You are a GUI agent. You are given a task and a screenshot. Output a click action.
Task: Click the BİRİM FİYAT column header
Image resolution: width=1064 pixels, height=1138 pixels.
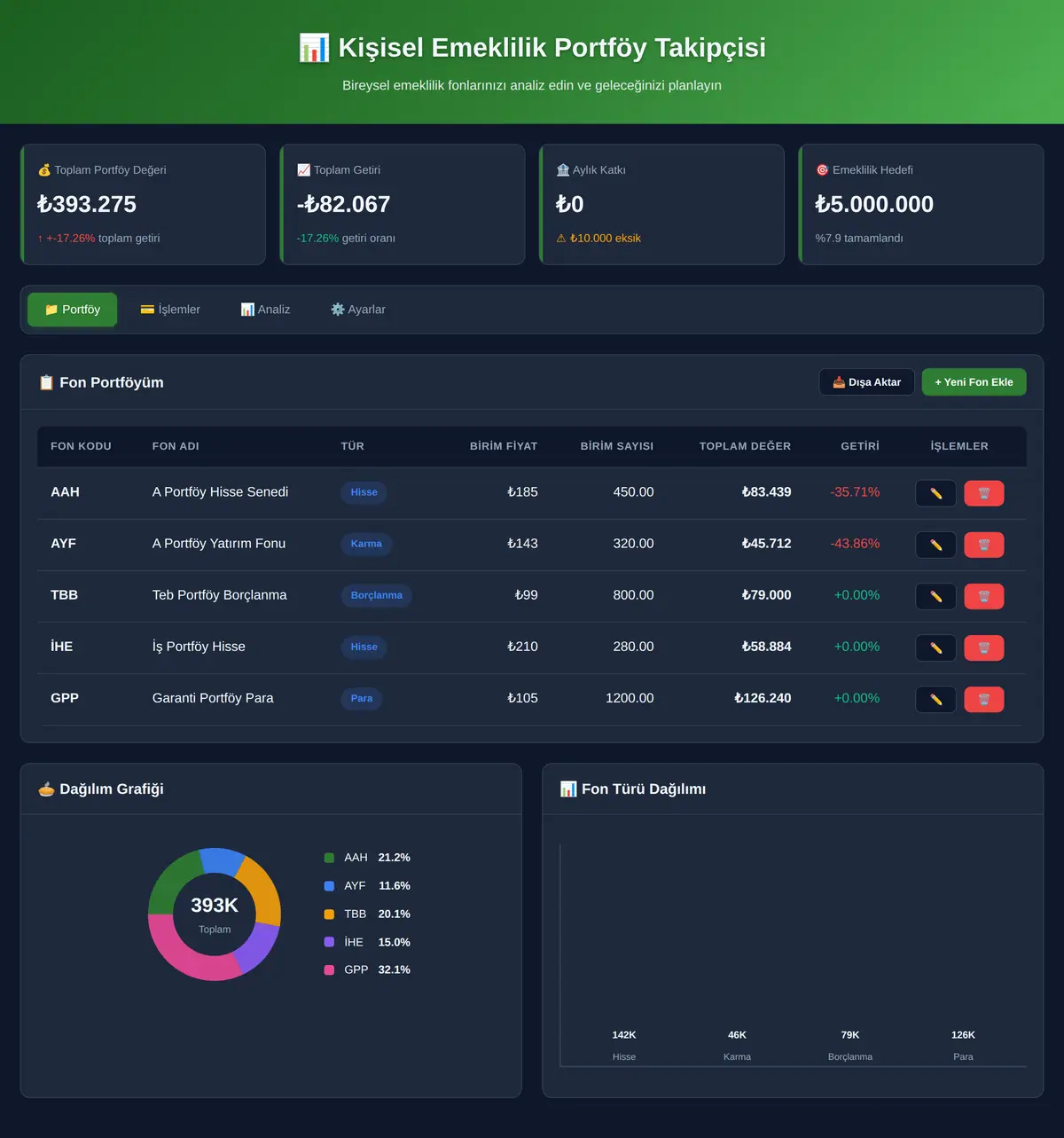coord(504,446)
